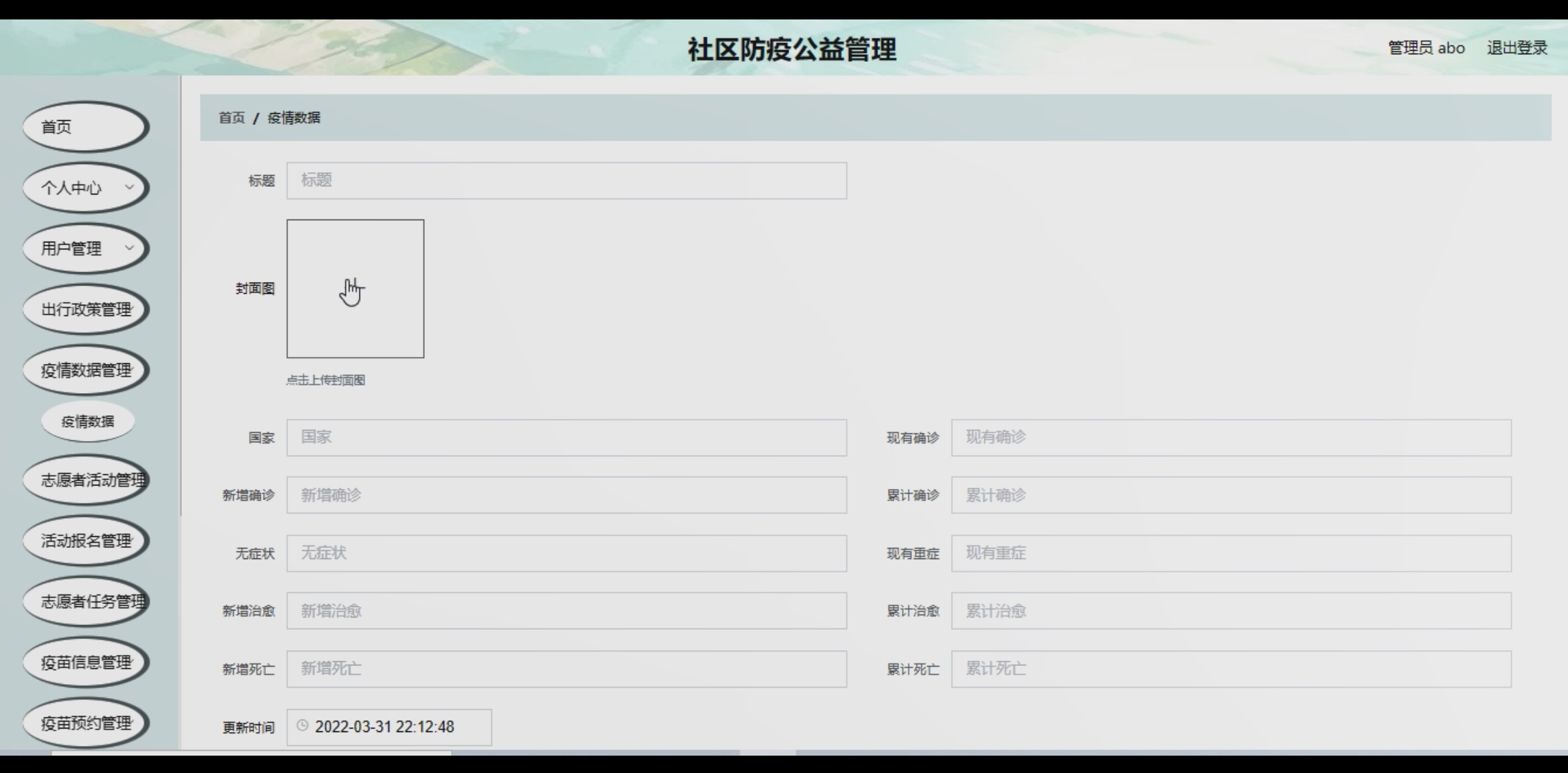Open 疫苗信息管理 in the sidebar

pyautogui.click(x=86, y=663)
